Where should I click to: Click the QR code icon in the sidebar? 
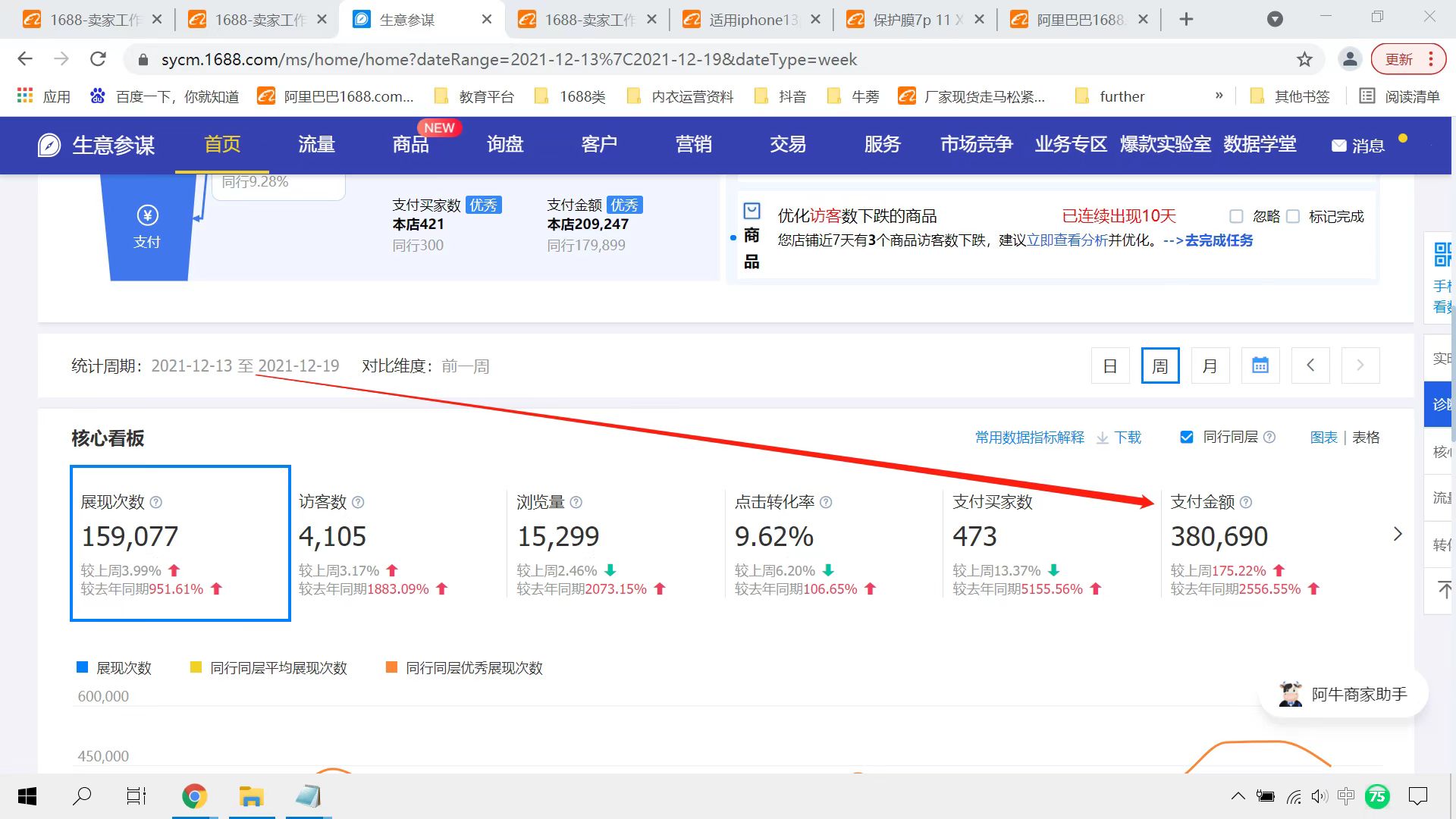[x=1442, y=254]
